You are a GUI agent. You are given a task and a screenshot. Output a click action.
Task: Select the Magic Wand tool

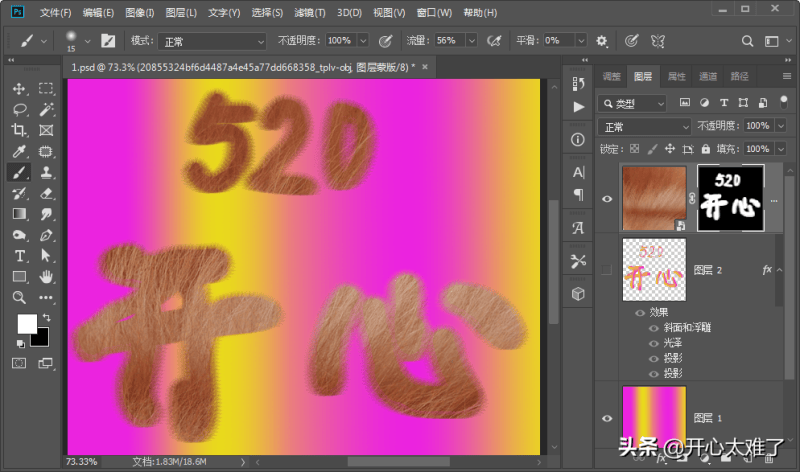click(46, 110)
